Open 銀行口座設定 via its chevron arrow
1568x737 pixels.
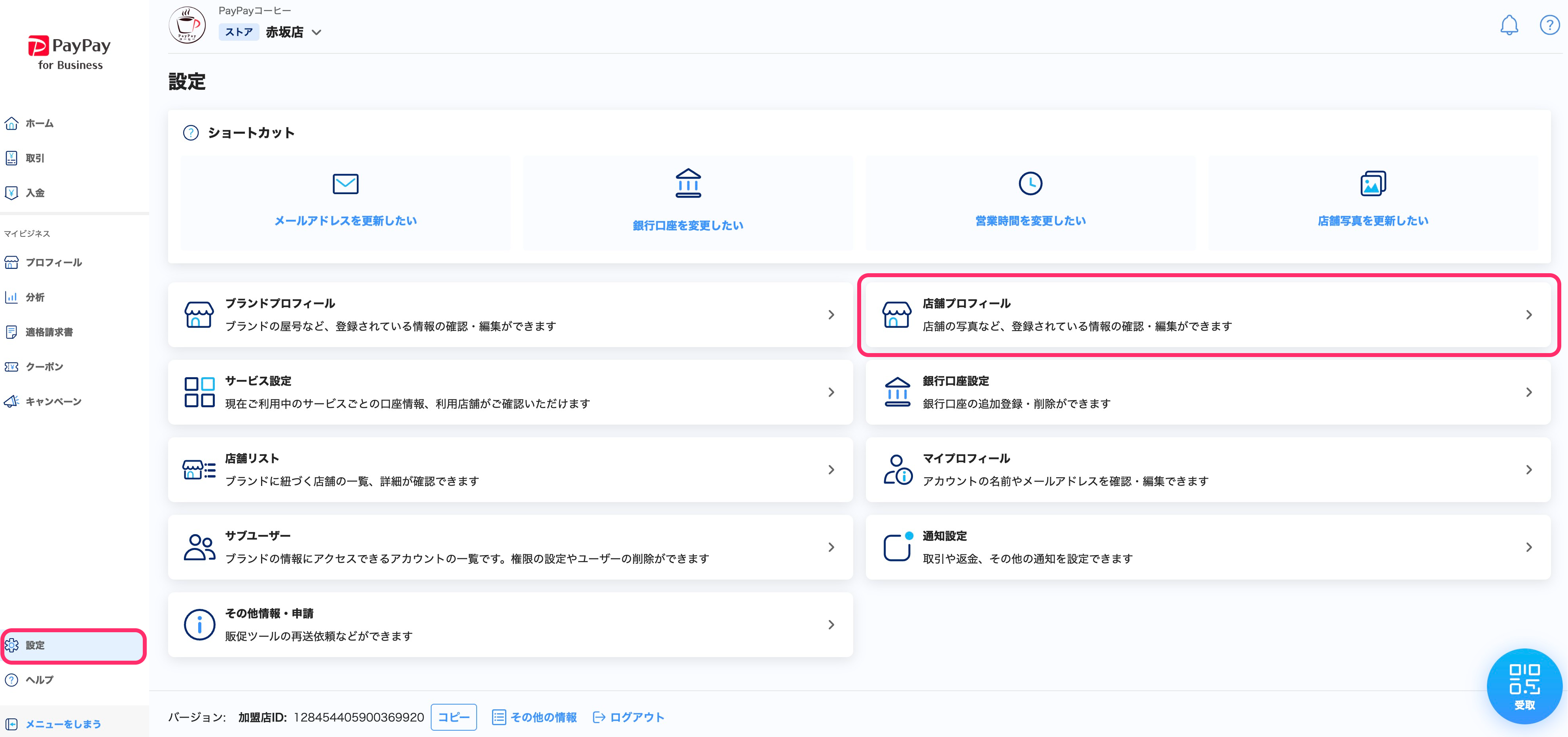tap(1528, 392)
